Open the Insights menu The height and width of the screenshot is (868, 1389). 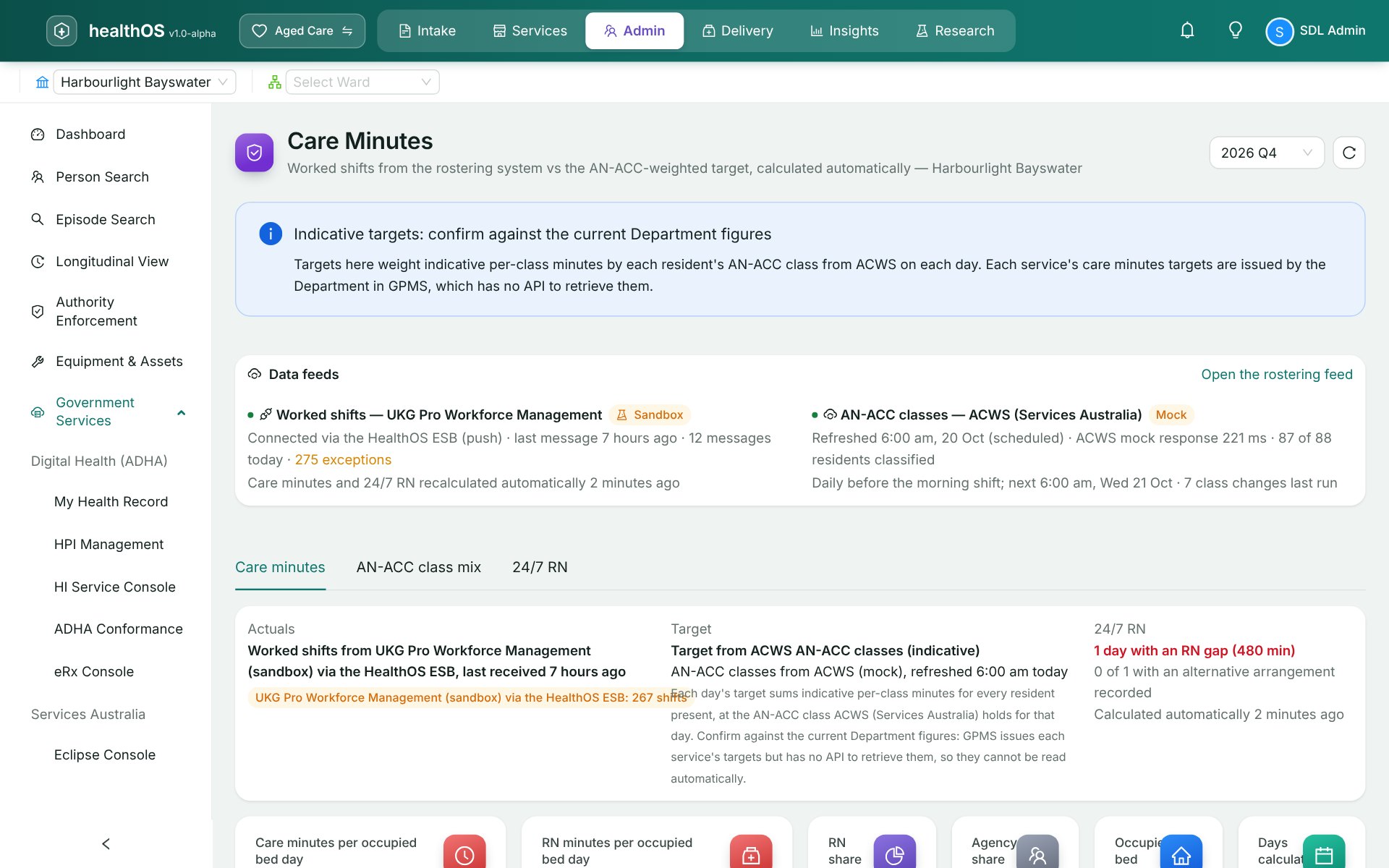[844, 30]
